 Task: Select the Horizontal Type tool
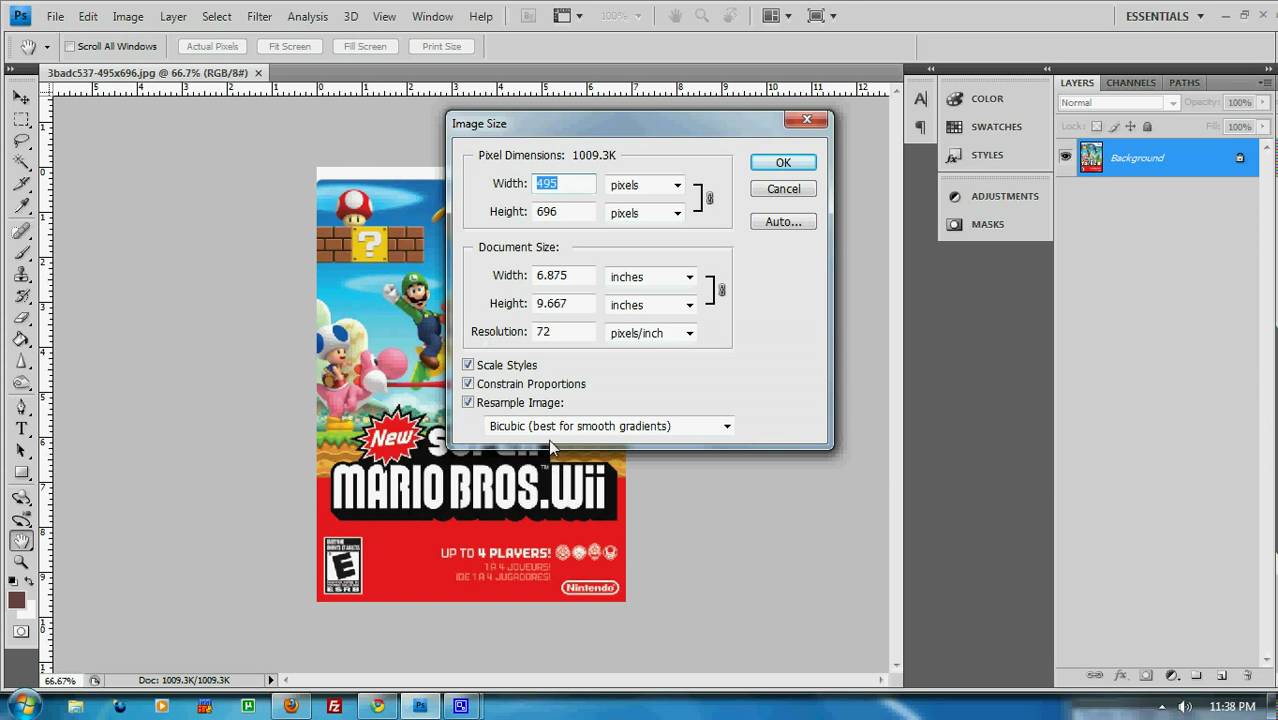tap(21, 429)
